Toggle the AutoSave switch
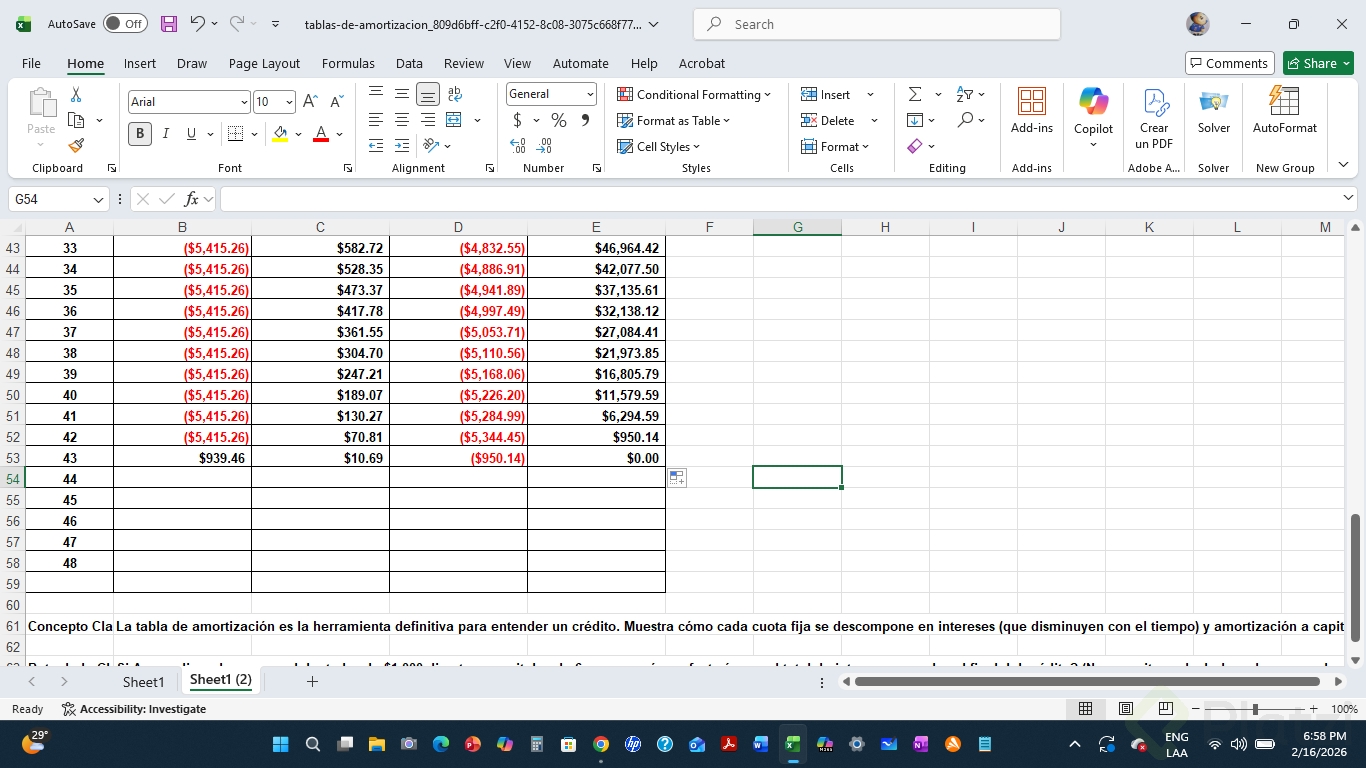1366x768 pixels. [x=125, y=24]
